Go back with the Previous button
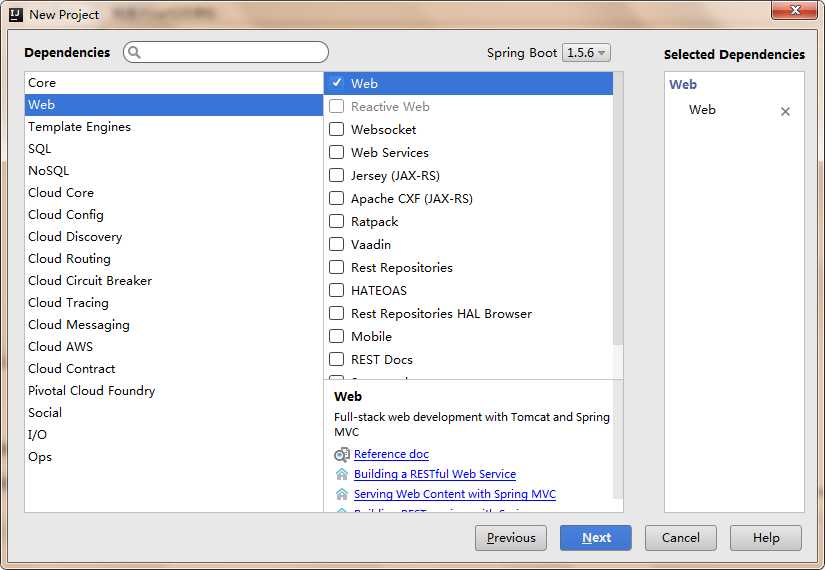Image resolution: width=825 pixels, height=570 pixels. pyautogui.click(x=510, y=537)
